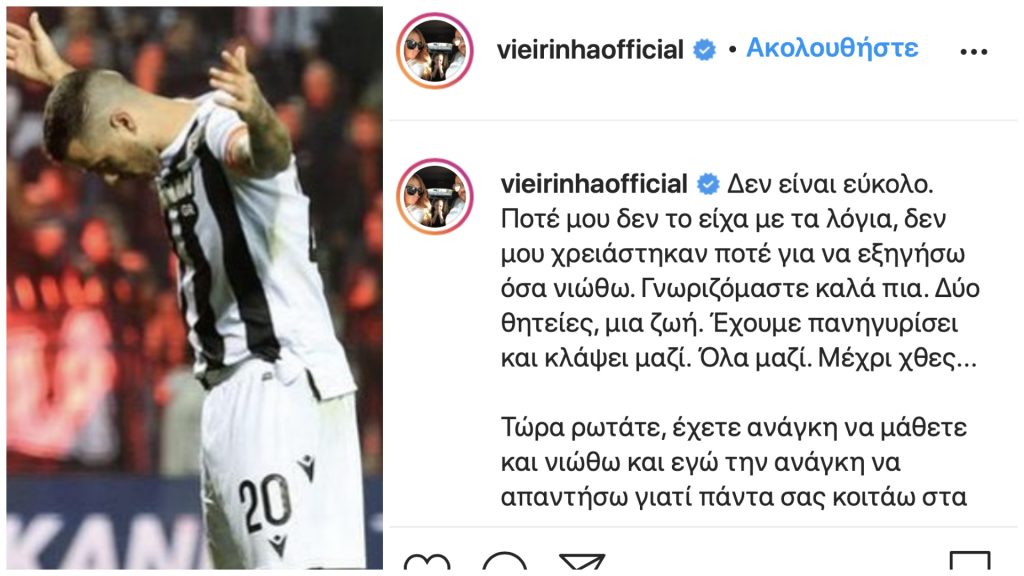Open the three-dot more options menu

(x=973, y=52)
